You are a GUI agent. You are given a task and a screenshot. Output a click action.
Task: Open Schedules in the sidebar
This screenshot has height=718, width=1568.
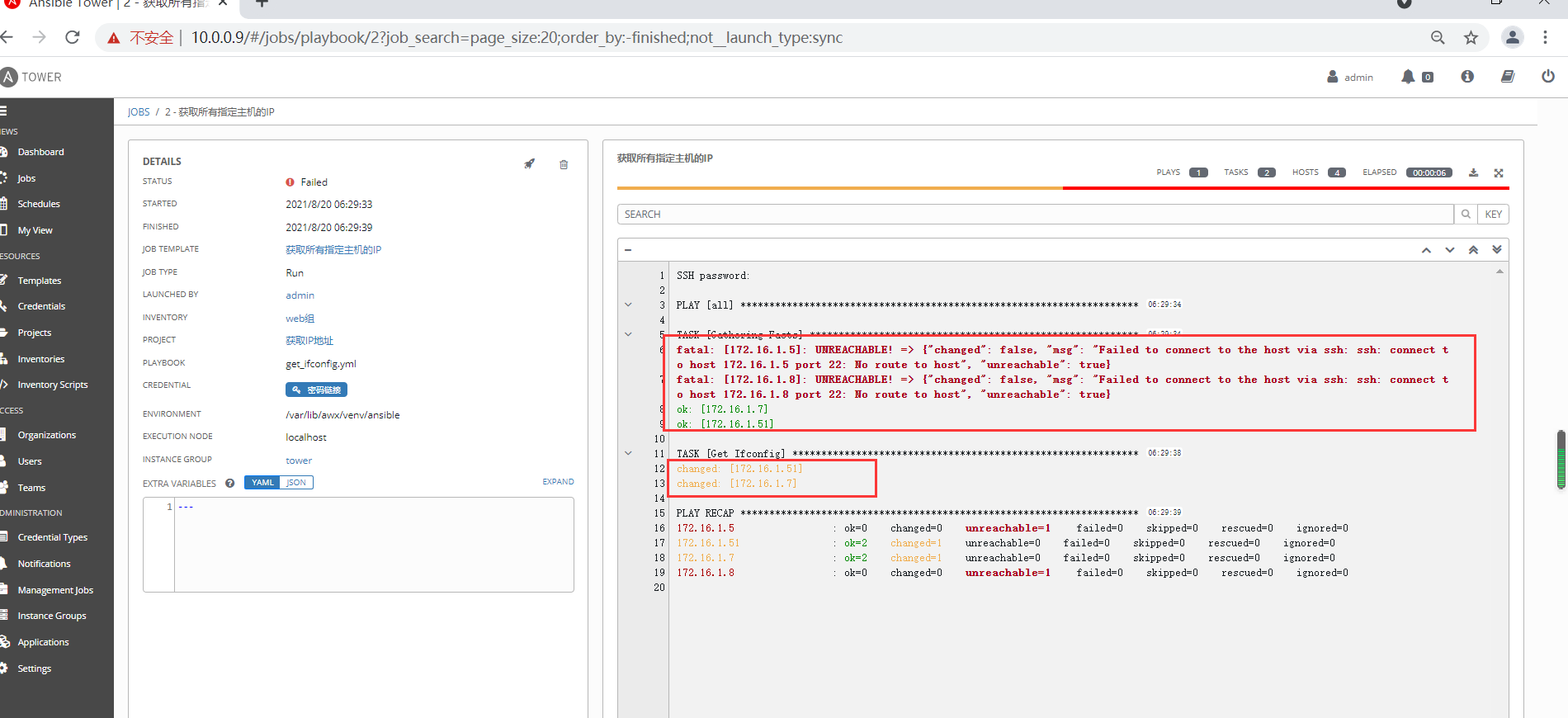point(39,204)
